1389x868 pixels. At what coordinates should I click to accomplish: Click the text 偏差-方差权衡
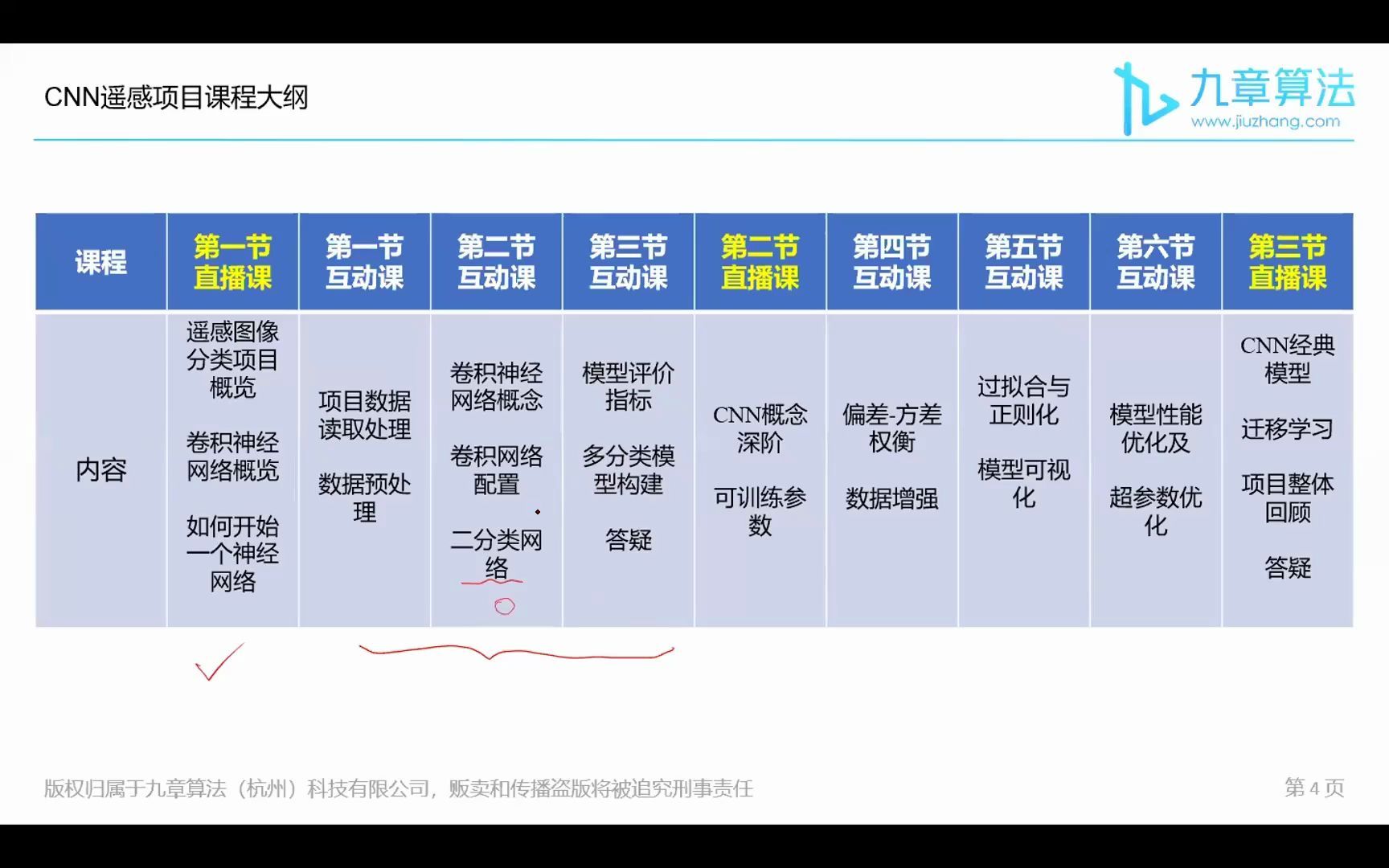pos(891,428)
